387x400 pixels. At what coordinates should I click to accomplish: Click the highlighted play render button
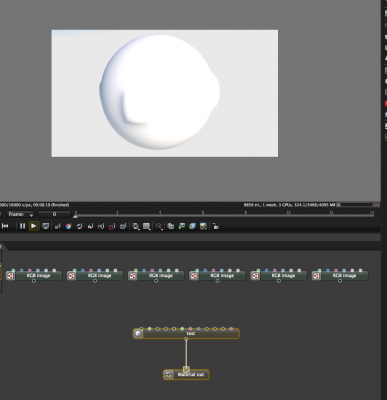click(33, 226)
